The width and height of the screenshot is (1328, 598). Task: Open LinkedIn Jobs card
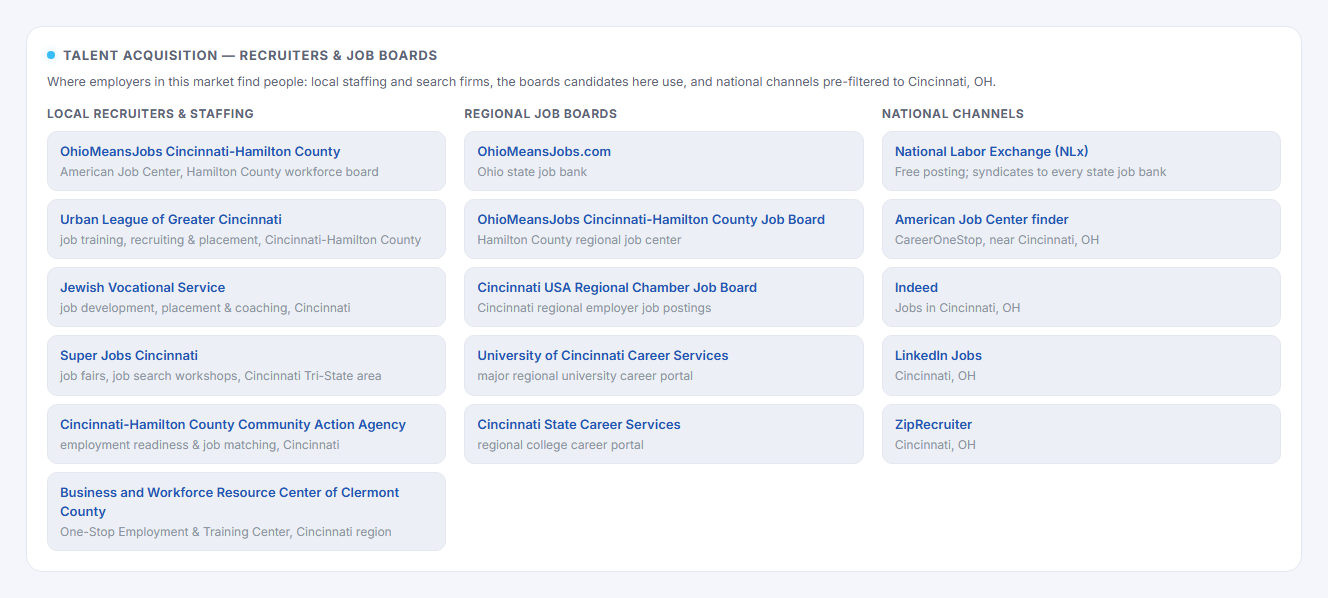click(x=1081, y=365)
